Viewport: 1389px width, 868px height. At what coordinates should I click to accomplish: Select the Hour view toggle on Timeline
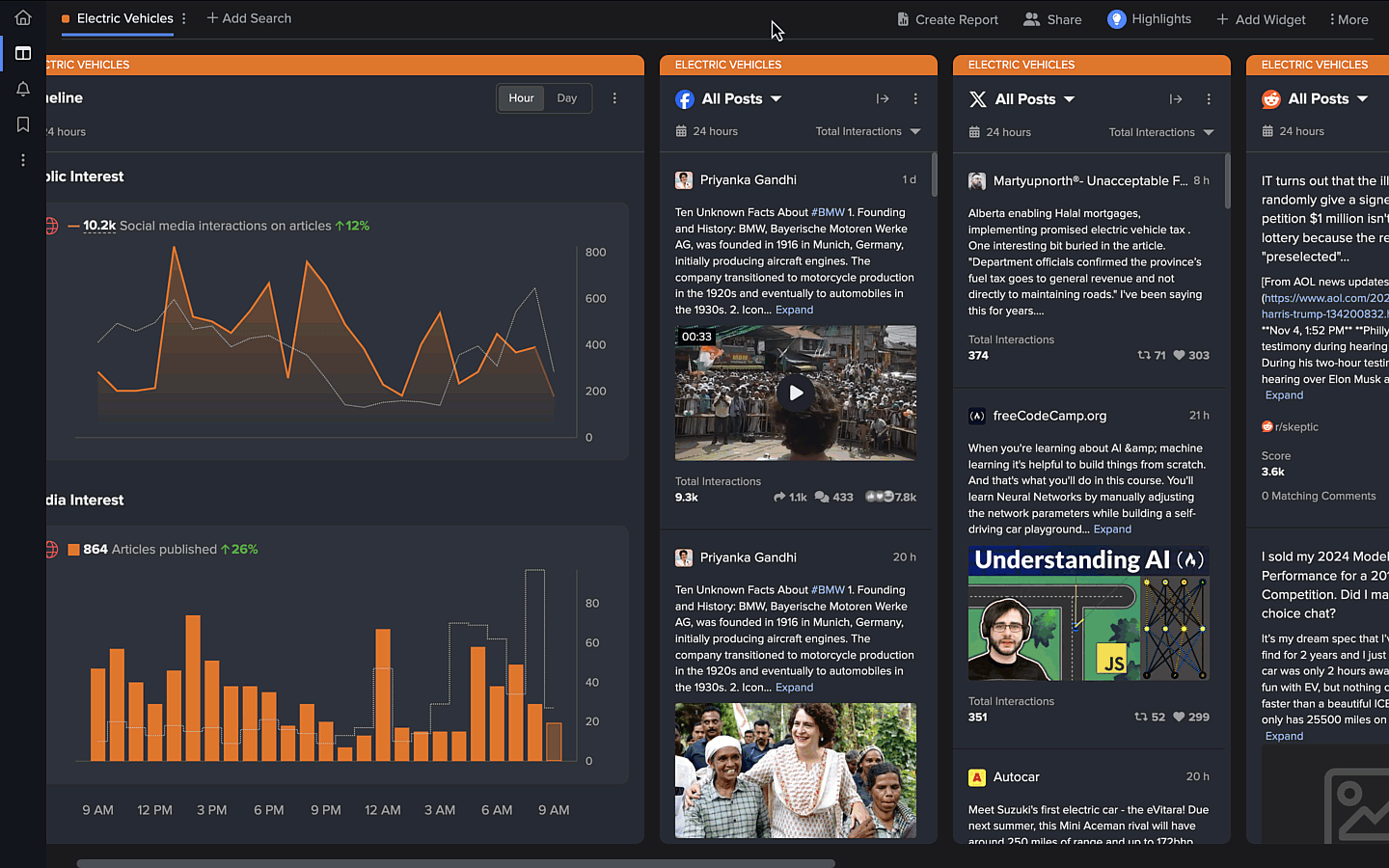(x=521, y=97)
